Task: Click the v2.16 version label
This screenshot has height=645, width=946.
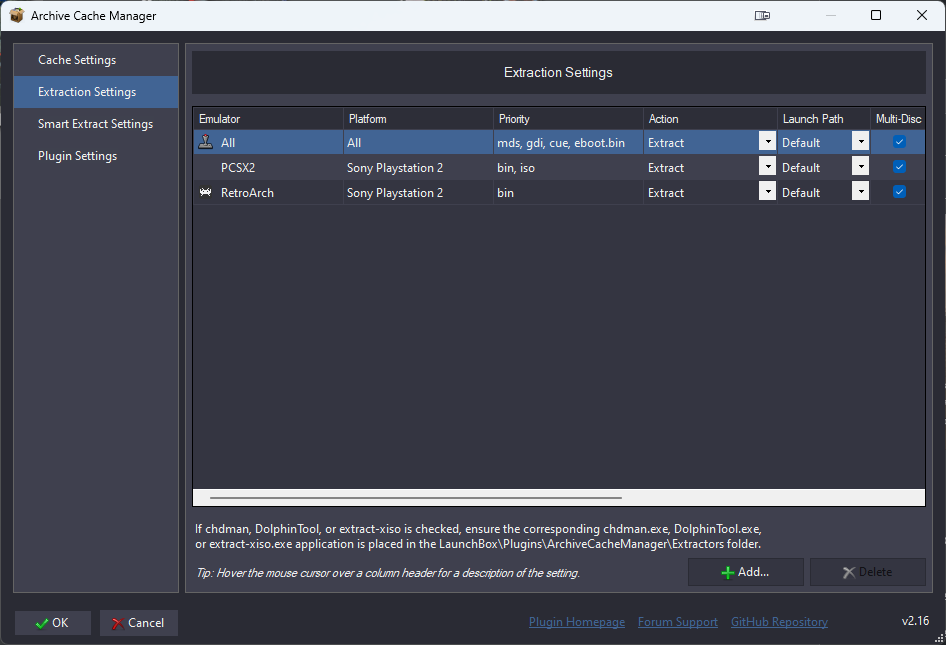Action: [915, 621]
